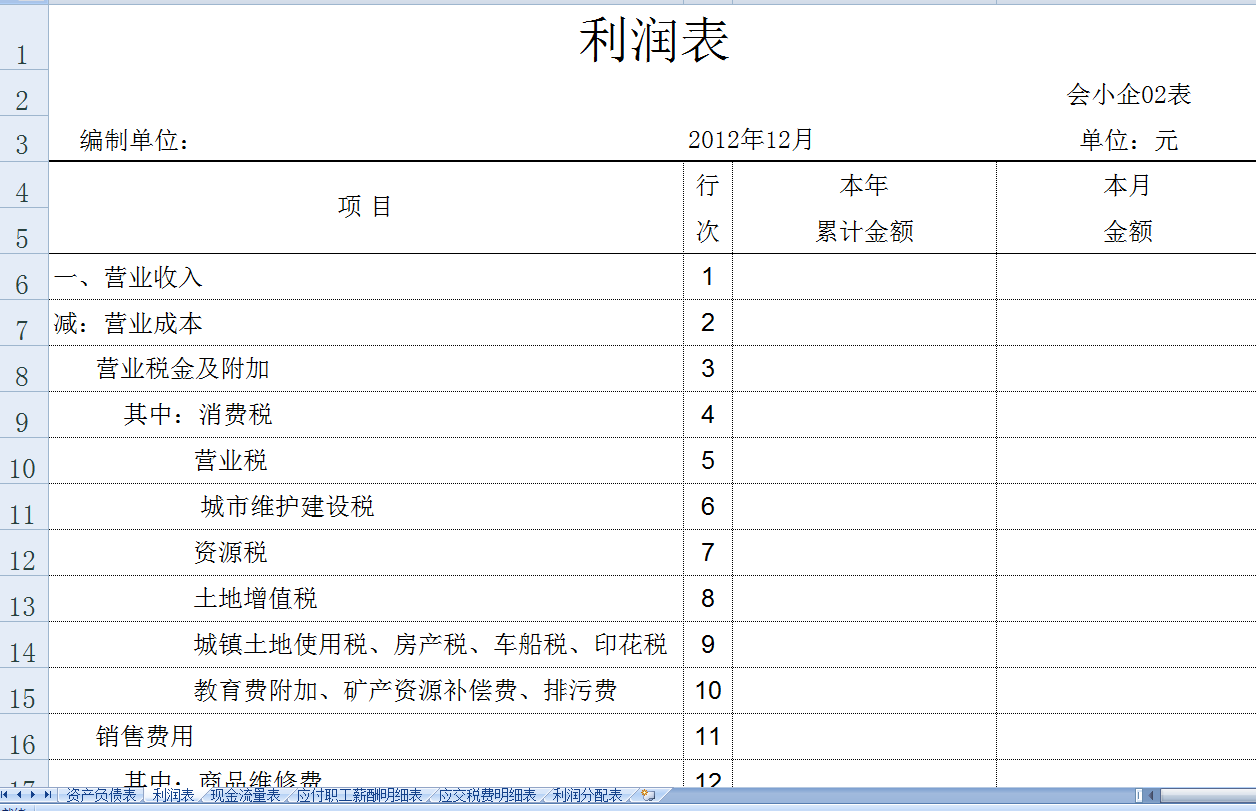This screenshot has height=811, width=1256.
Task: Click 本年累计金额 cell for 土地增值税
Action: pos(864,599)
